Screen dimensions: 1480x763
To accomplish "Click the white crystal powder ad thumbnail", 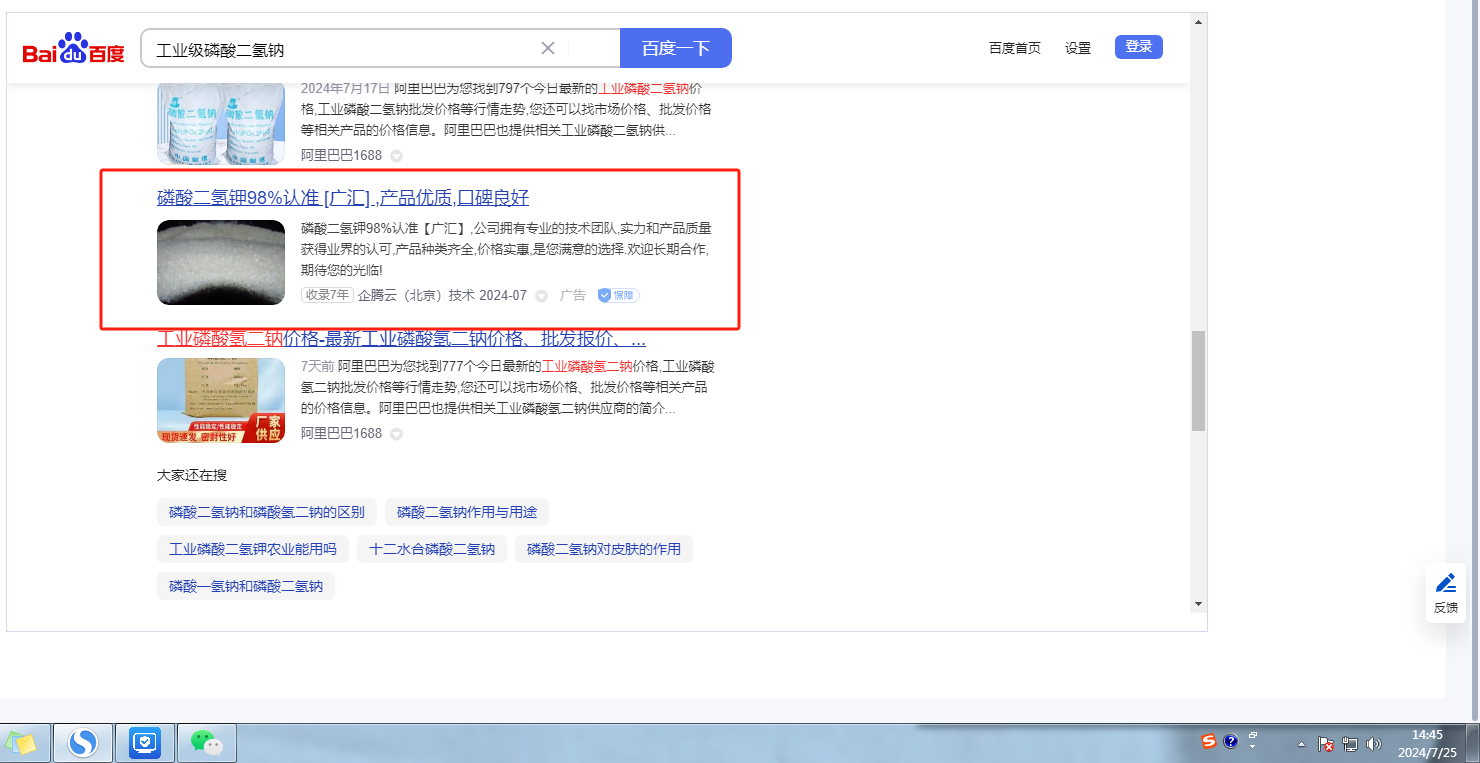I will pos(221,262).
